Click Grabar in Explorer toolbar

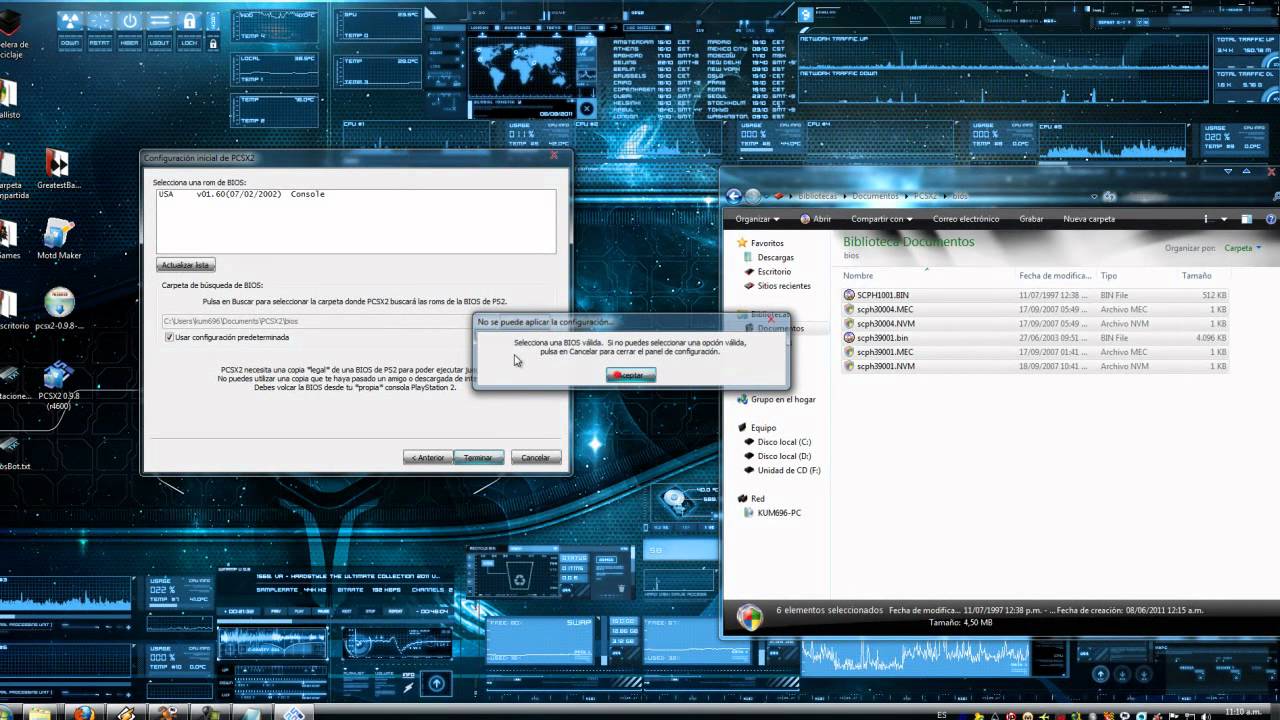coord(1031,219)
